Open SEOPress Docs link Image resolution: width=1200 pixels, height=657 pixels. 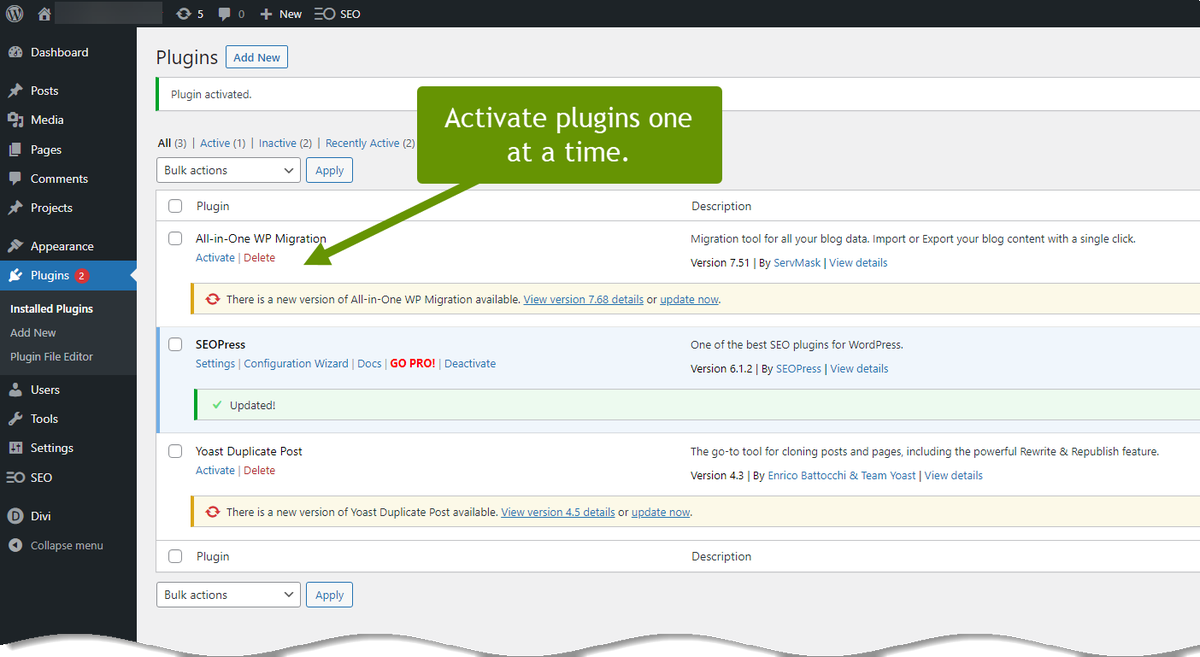[x=369, y=364]
